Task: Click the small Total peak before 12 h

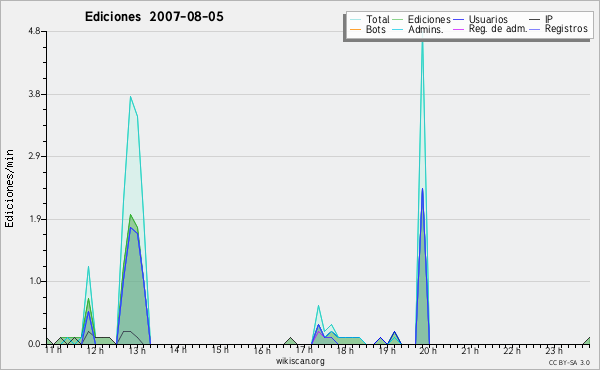Action: pyautogui.click(x=88, y=267)
